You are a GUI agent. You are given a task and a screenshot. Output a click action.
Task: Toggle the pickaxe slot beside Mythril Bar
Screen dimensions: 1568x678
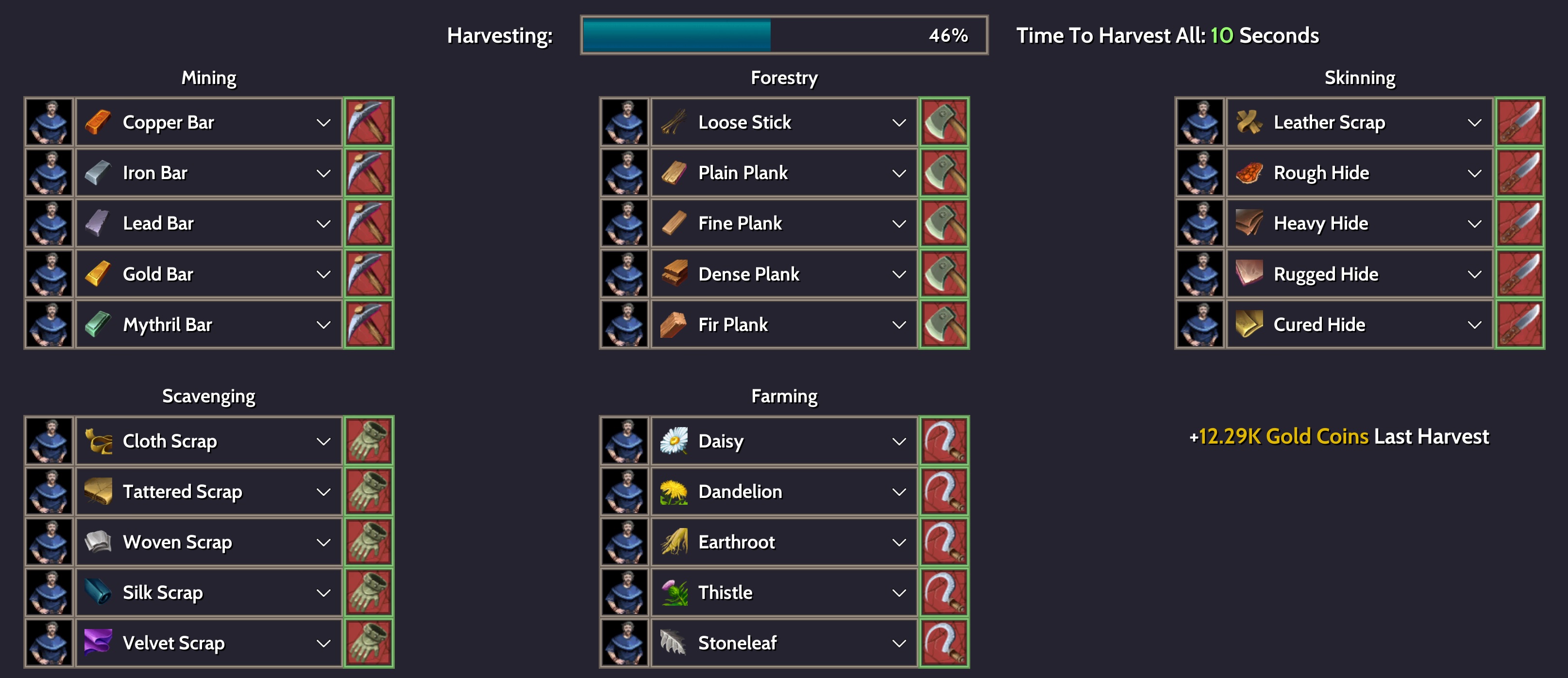point(369,324)
